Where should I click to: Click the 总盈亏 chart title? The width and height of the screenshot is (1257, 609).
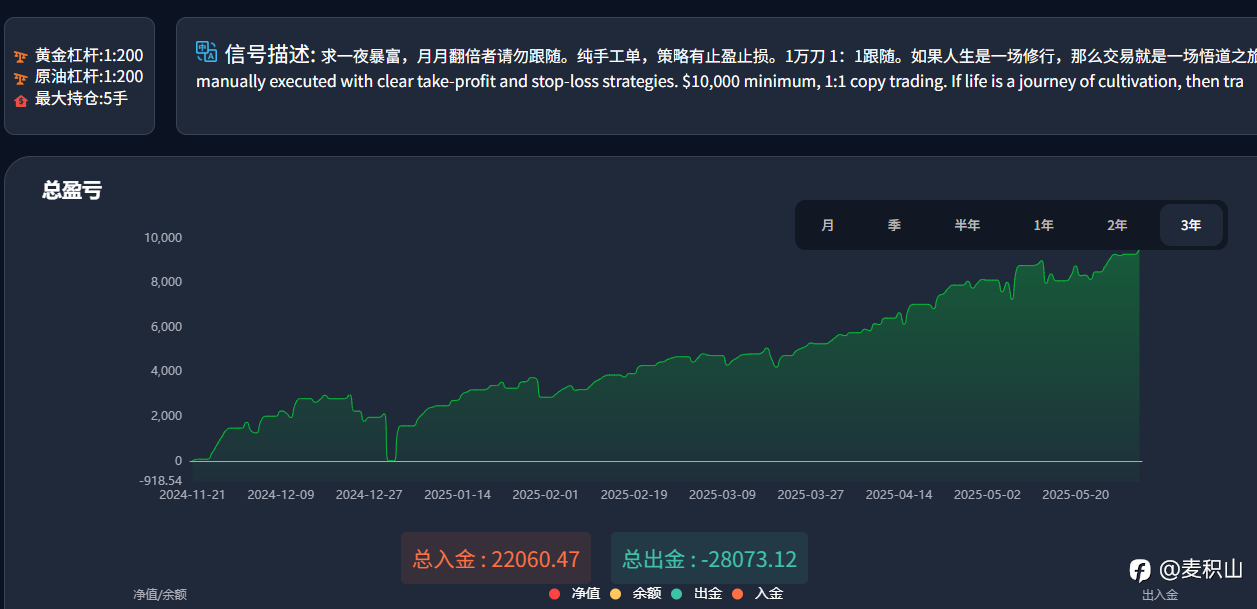click(x=72, y=190)
